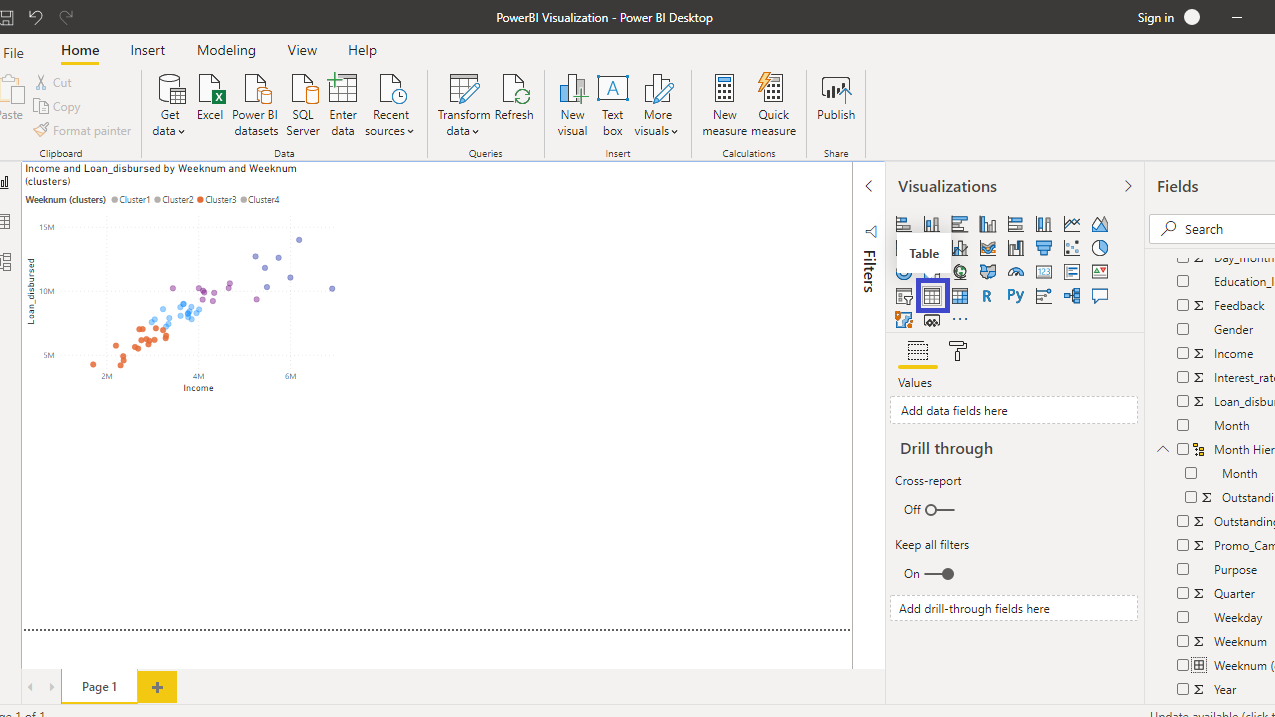Pick the Multi-row card visualization
1275x717 pixels.
1072,272
